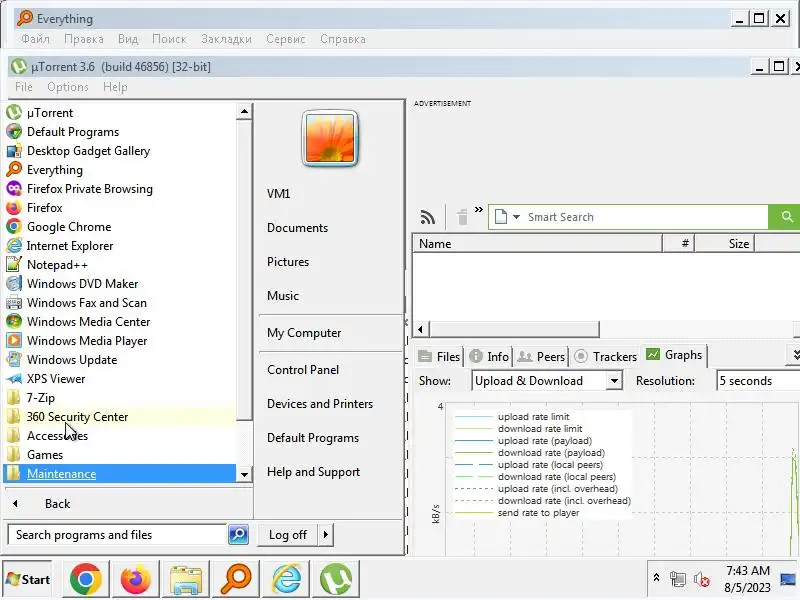Click the green search magnifier button

click(785, 217)
